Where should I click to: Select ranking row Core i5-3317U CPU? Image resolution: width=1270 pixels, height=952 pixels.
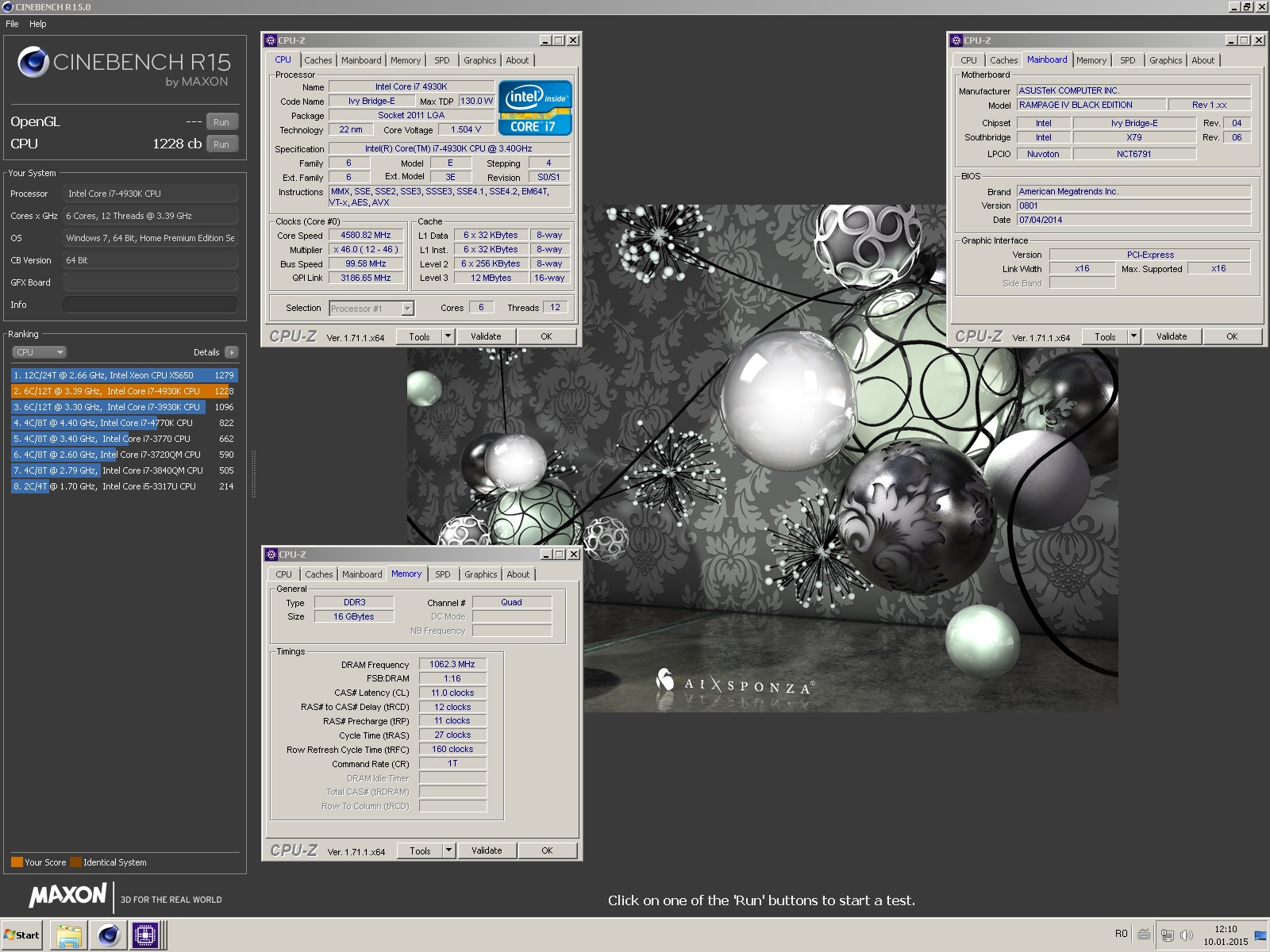(x=125, y=486)
